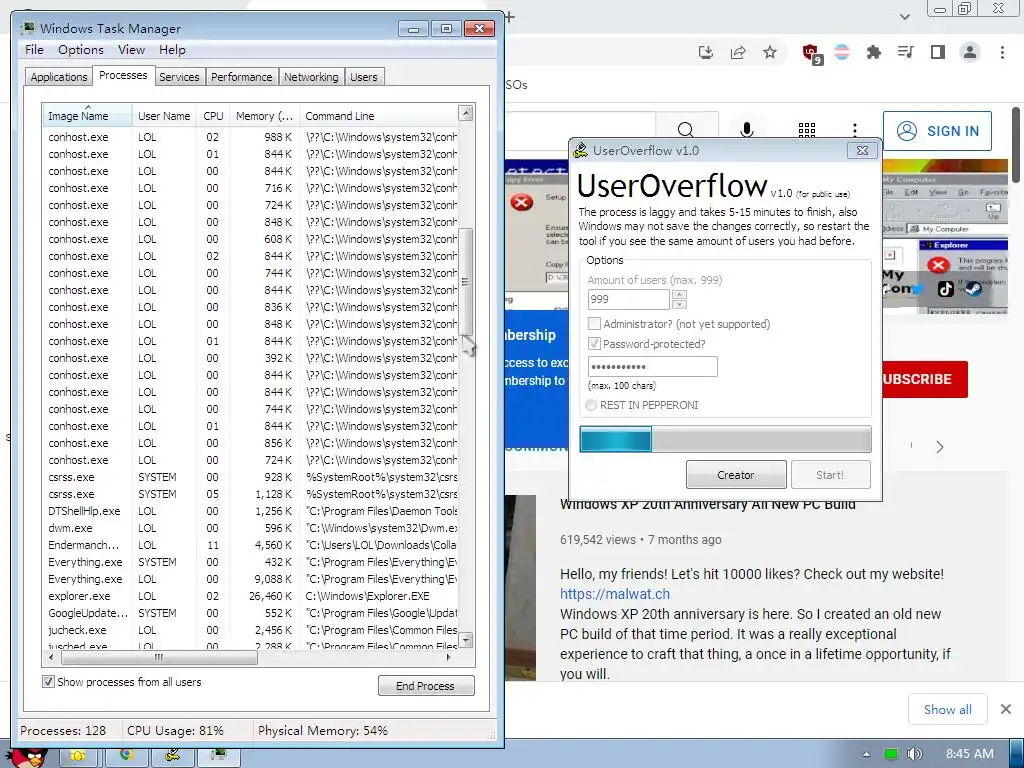Click the red SUBSCRIBE button
The width and height of the screenshot is (1024, 768).
tap(924, 379)
